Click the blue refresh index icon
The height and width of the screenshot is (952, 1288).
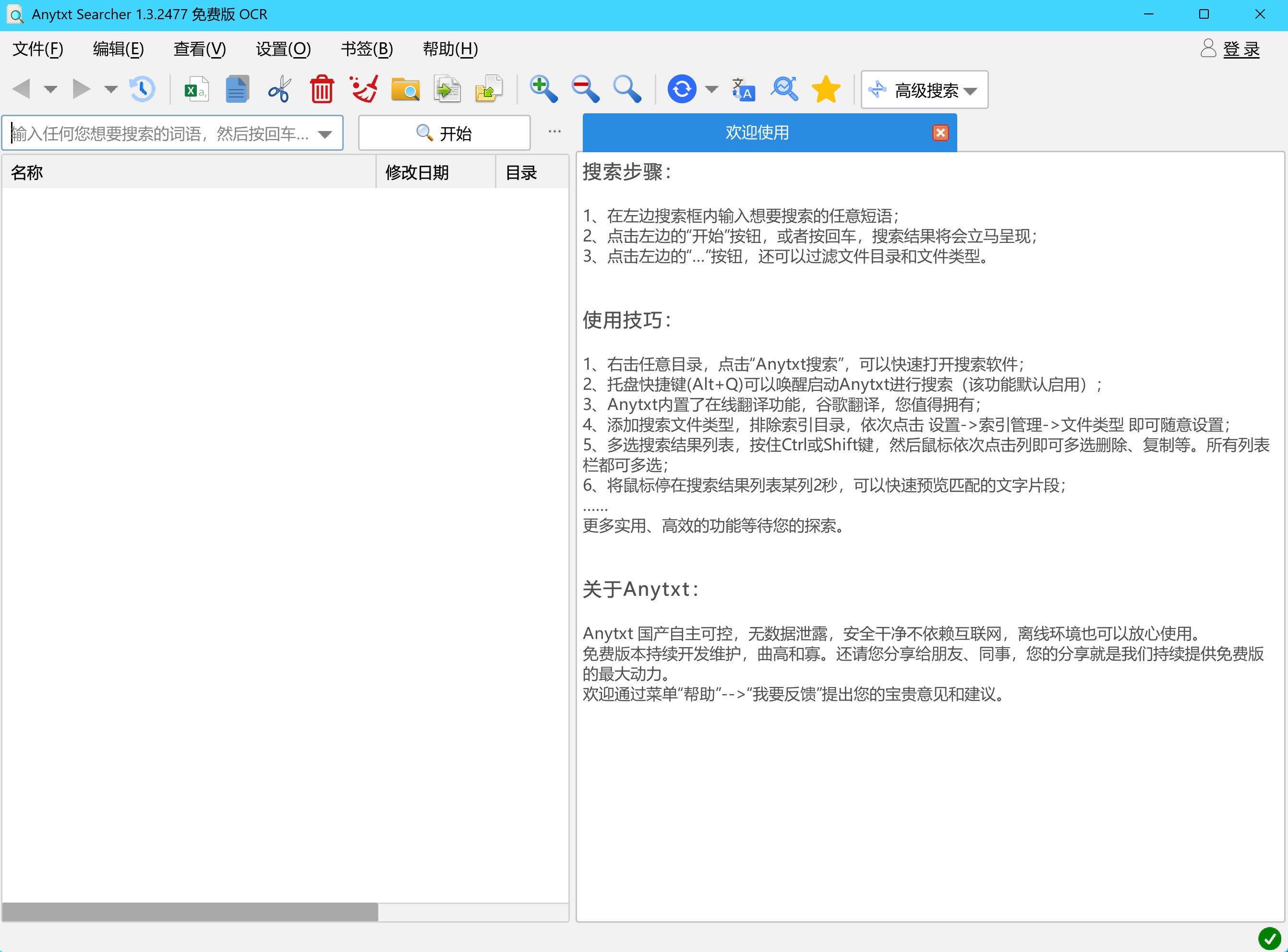tap(681, 89)
